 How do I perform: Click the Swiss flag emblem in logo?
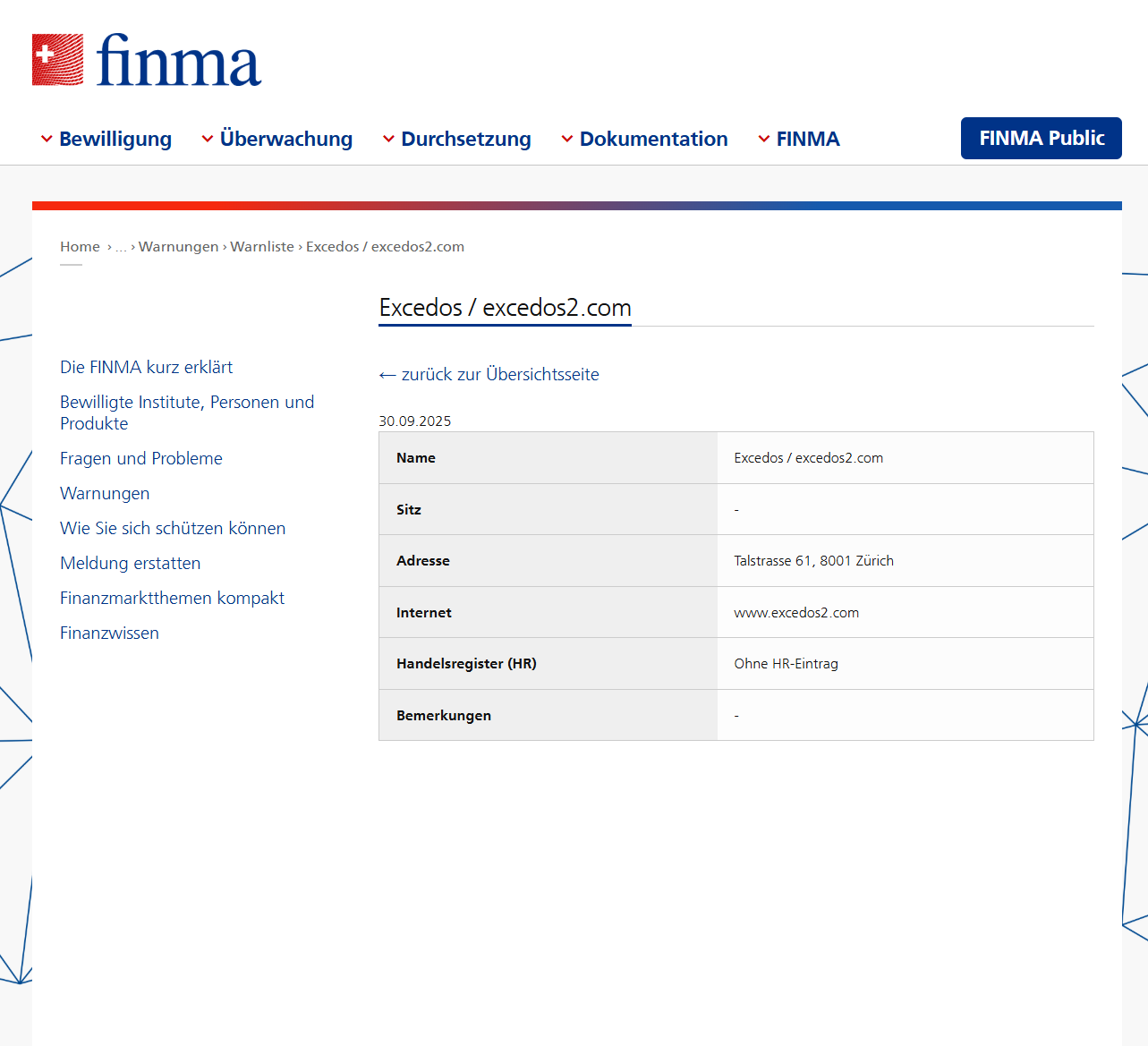[57, 60]
